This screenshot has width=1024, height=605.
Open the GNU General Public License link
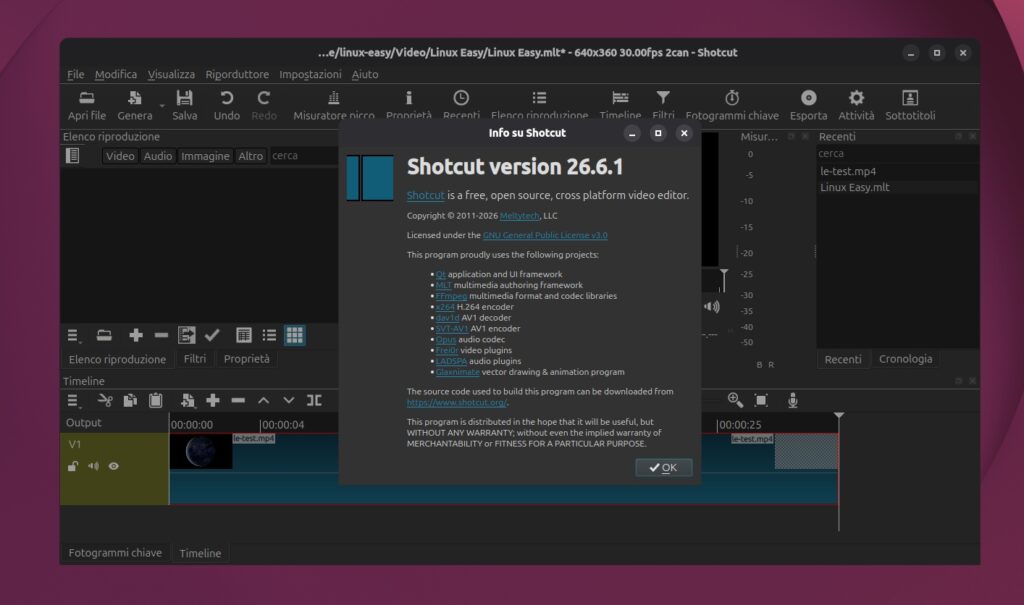(x=545, y=235)
